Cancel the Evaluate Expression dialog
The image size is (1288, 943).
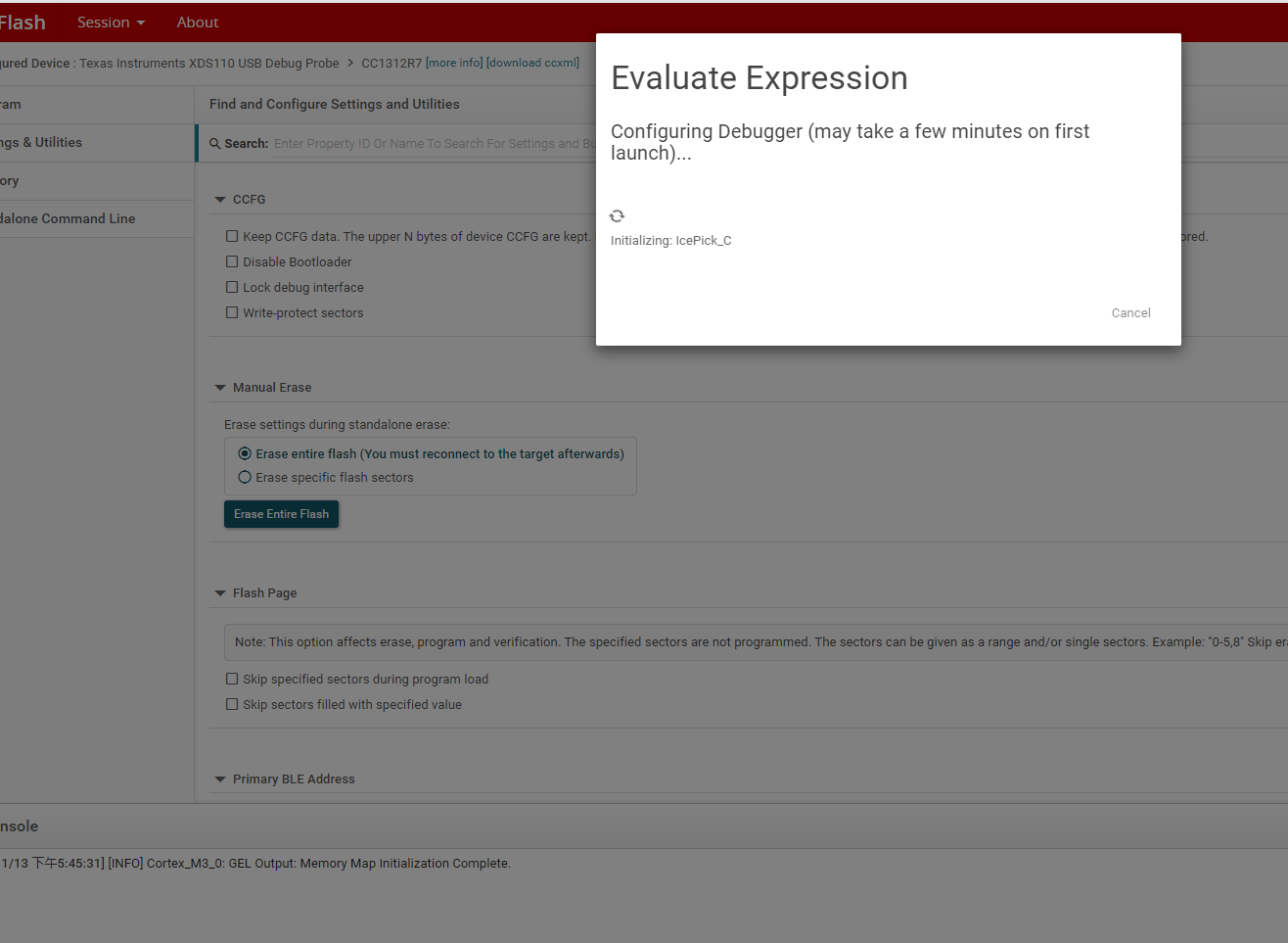[x=1130, y=313]
